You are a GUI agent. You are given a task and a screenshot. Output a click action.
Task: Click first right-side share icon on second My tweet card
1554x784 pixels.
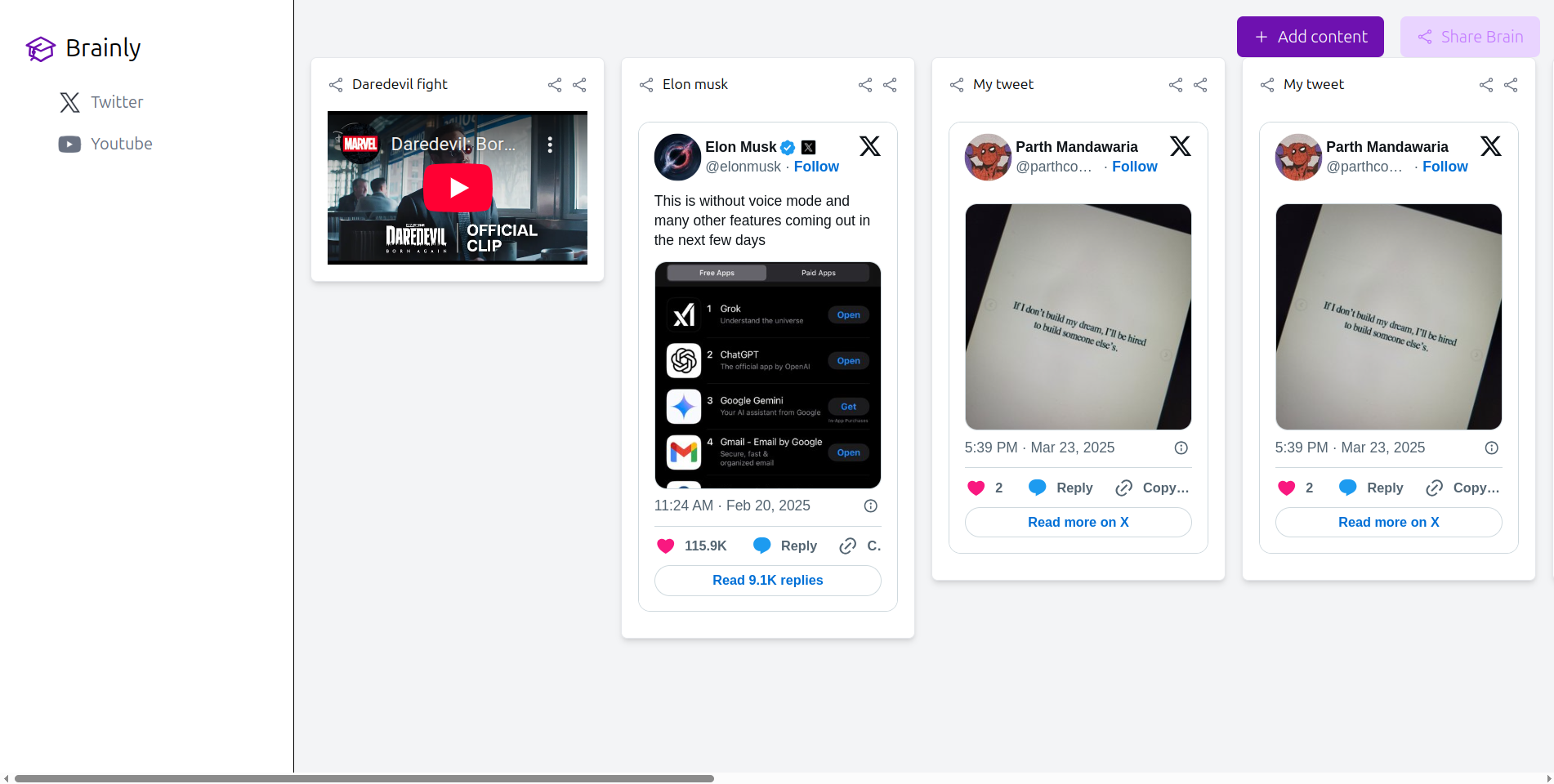1486,85
